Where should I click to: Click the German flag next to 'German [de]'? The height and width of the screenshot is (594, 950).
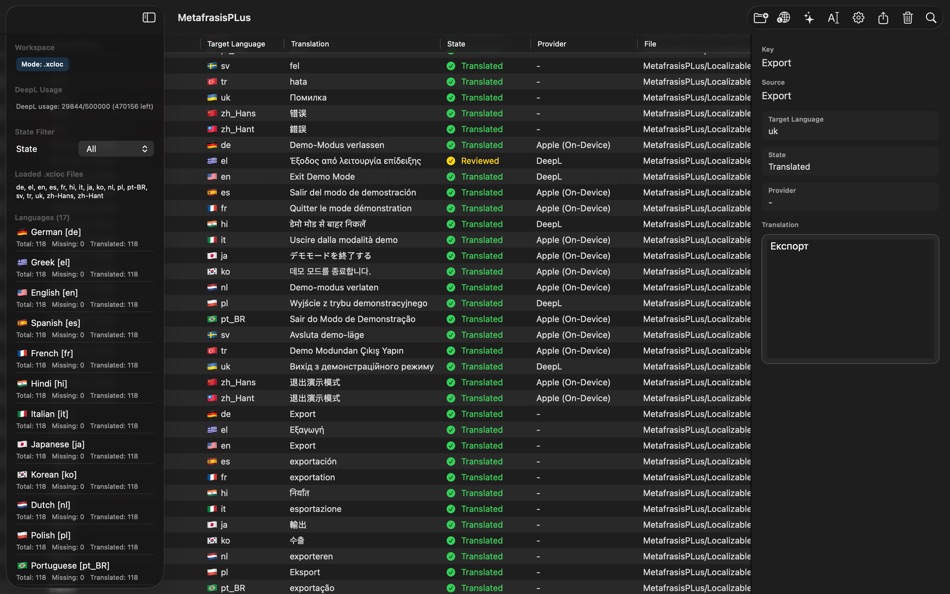click(x=22, y=232)
